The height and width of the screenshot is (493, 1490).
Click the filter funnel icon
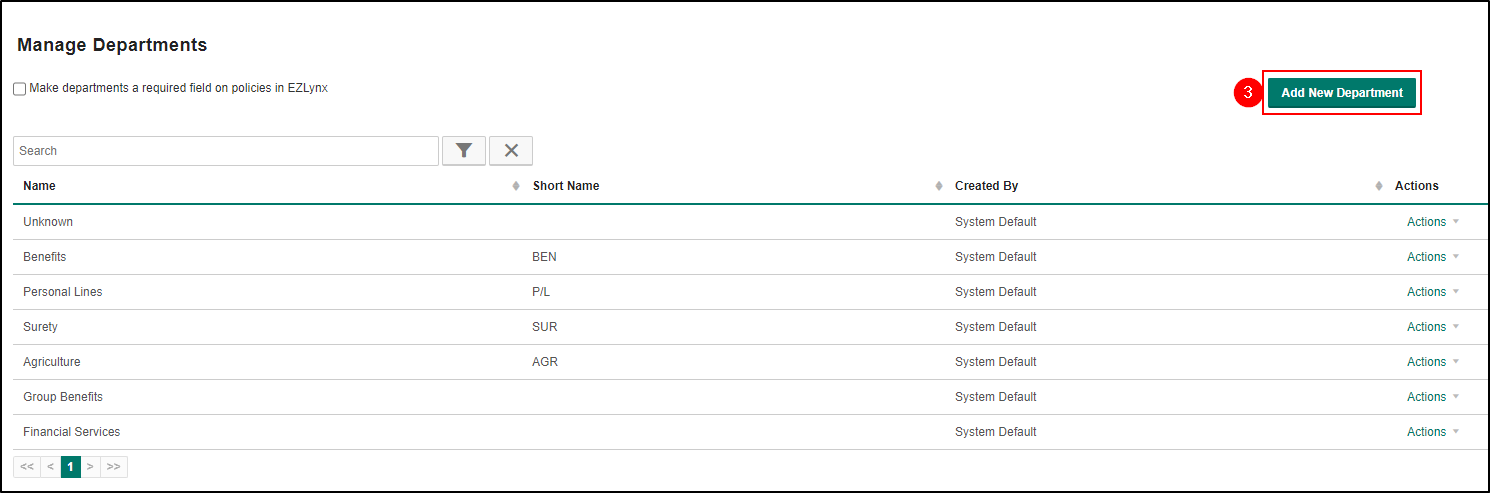click(x=464, y=150)
